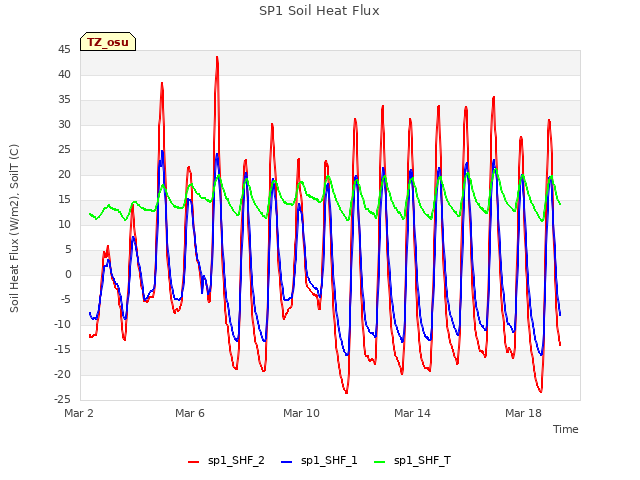Click the Mar 18 x-axis tick label
The height and width of the screenshot is (480, 640).
tap(523, 413)
